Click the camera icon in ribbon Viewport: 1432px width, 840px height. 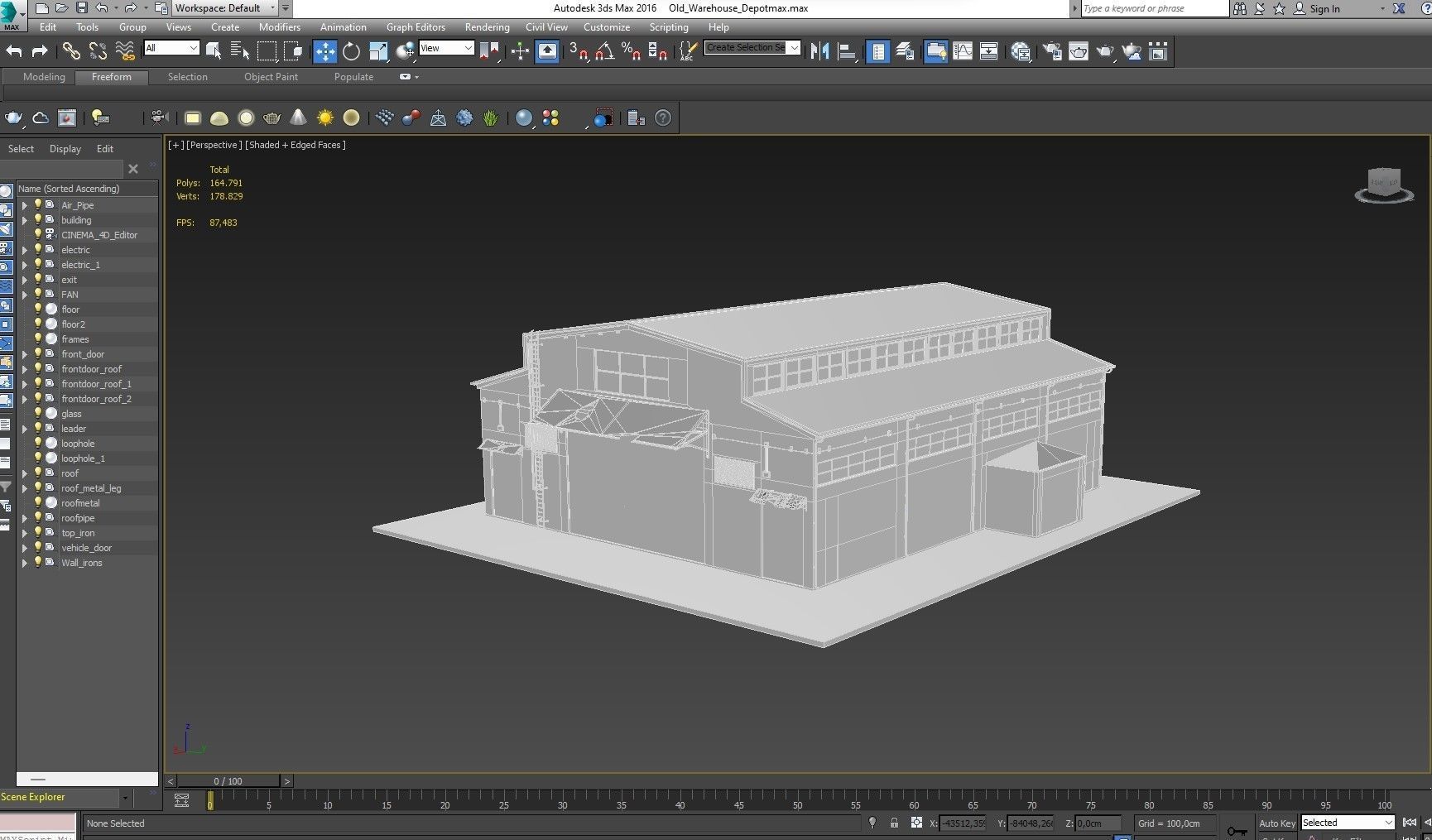[159, 118]
